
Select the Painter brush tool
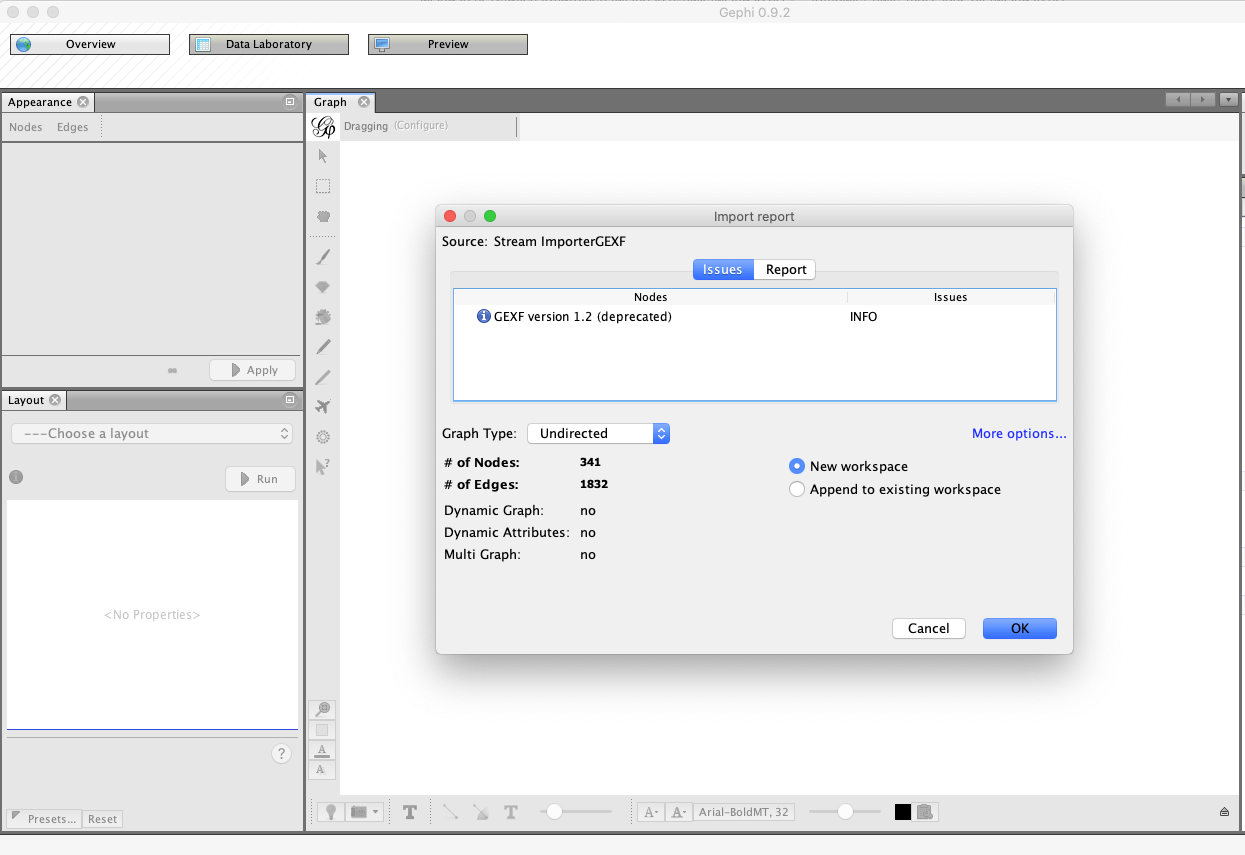[x=323, y=257]
